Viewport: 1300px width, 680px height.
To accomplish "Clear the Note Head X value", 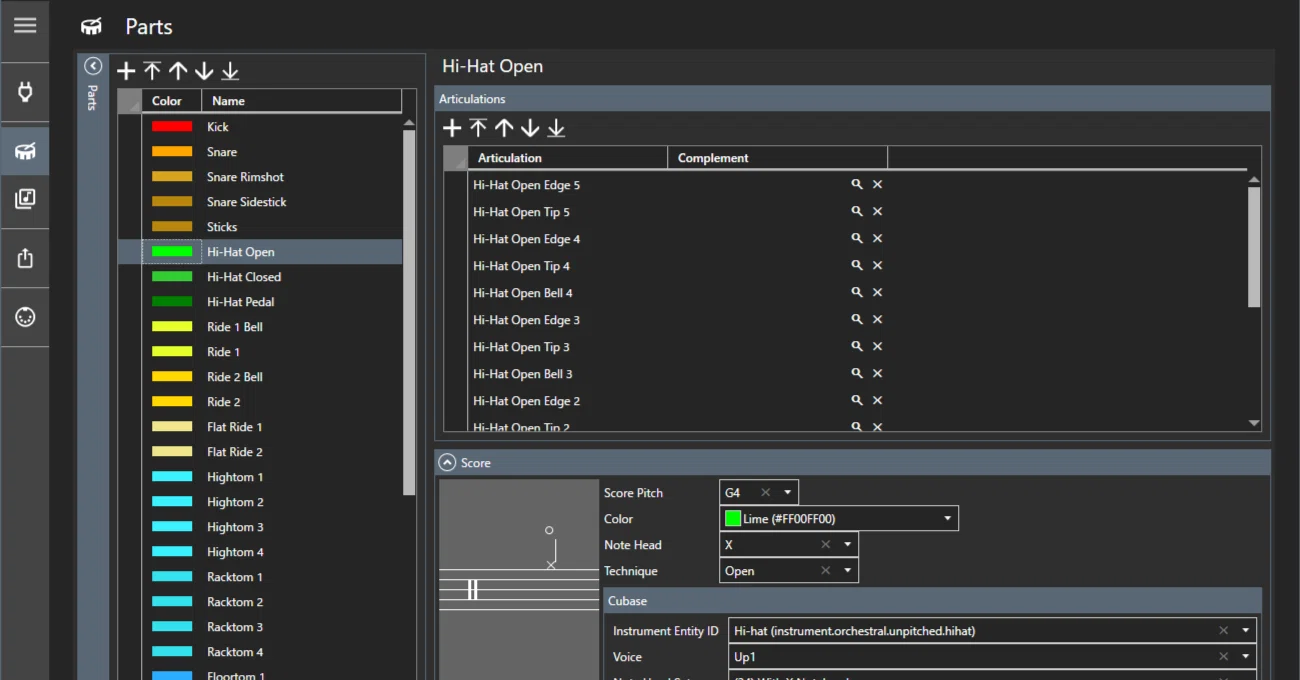I will (x=826, y=545).
